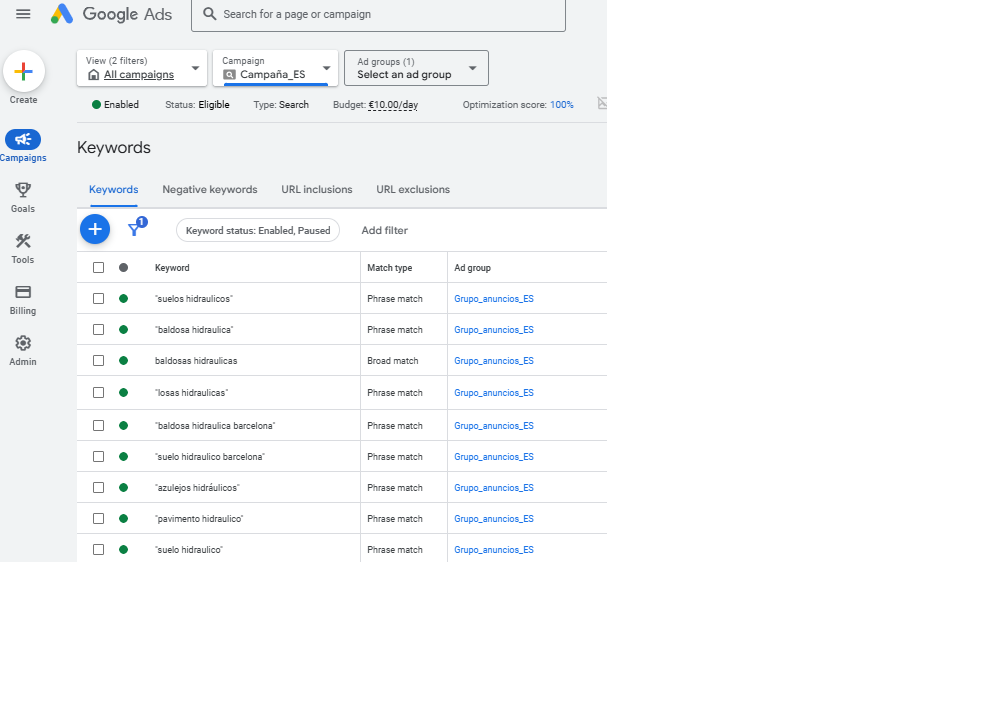Screen dimensions: 1008x725
Task: Click blue add keyword plus button
Action: coord(95,229)
